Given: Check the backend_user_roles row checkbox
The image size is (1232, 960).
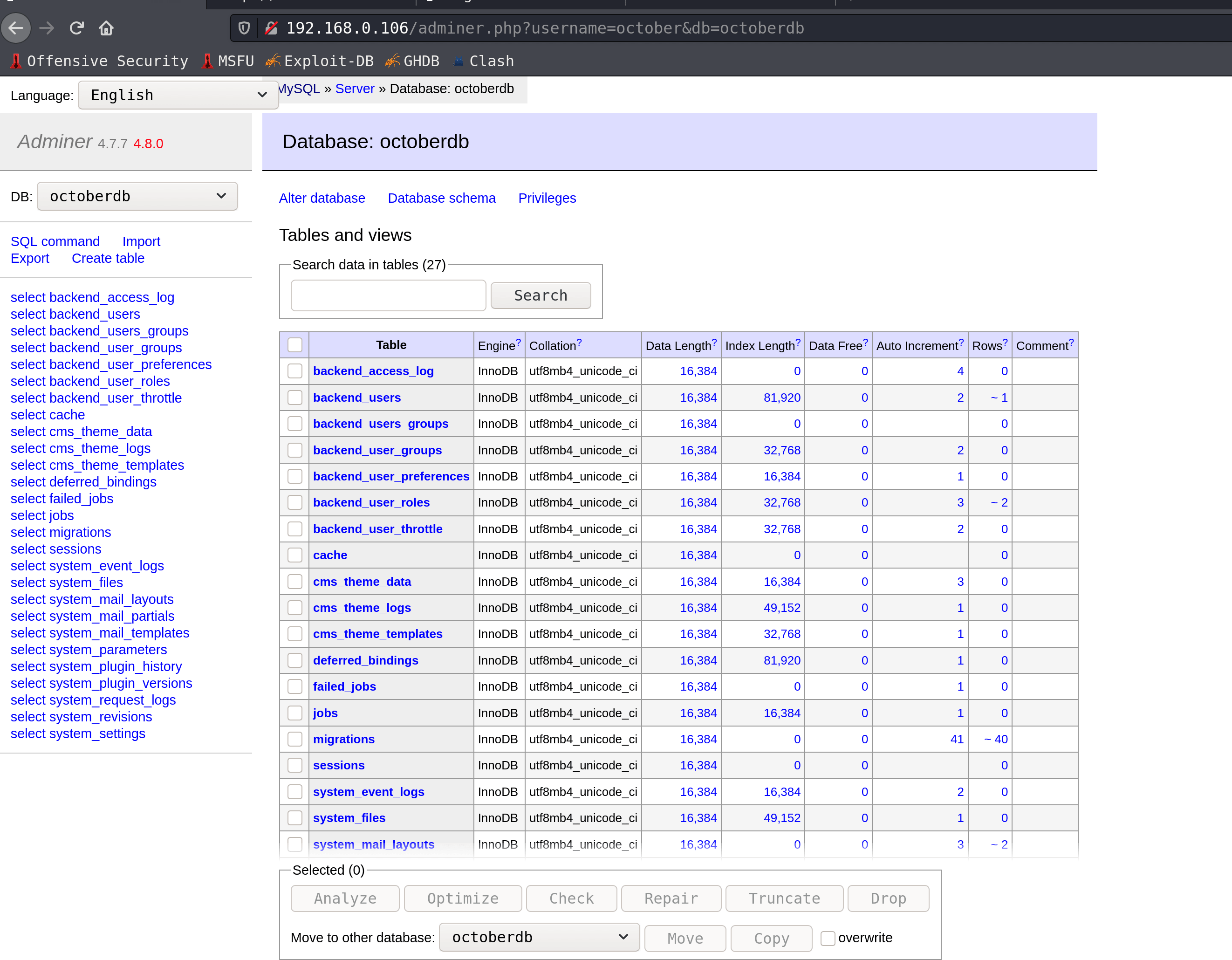Looking at the screenshot, I should 294,502.
